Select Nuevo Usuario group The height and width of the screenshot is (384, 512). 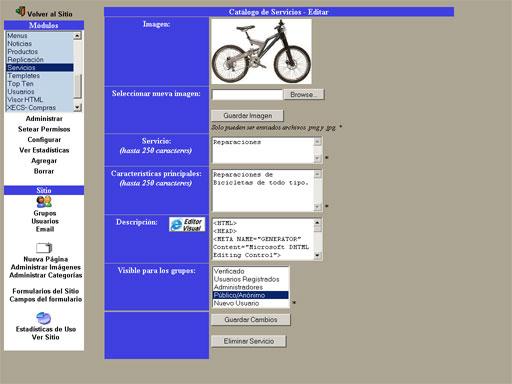[x=251, y=303]
